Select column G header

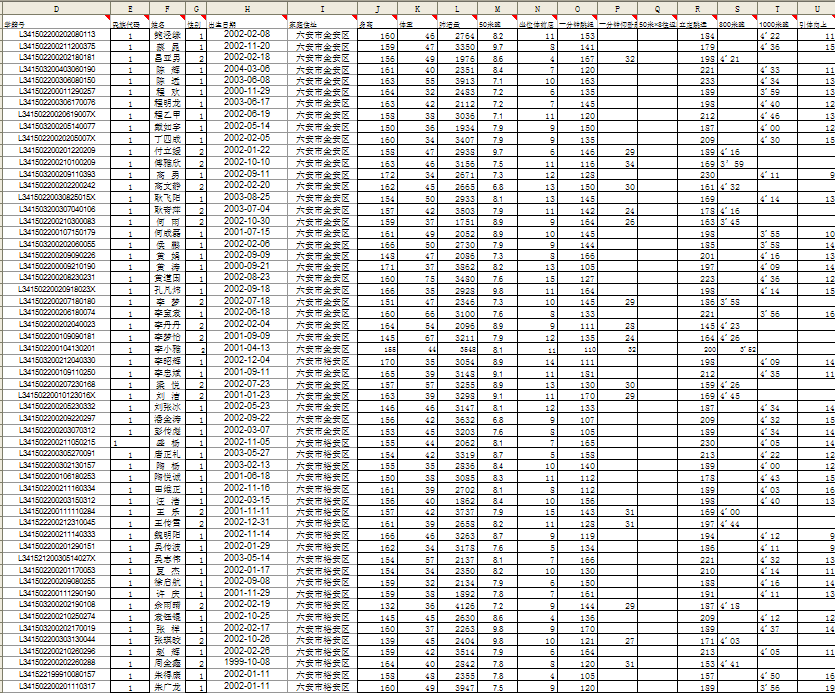tap(197, 9)
